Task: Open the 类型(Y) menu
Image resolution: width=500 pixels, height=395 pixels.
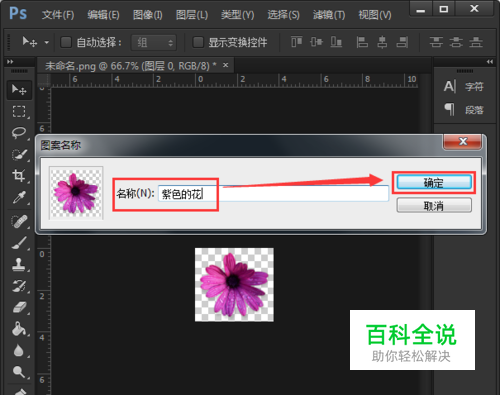Action: coord(237,15)
